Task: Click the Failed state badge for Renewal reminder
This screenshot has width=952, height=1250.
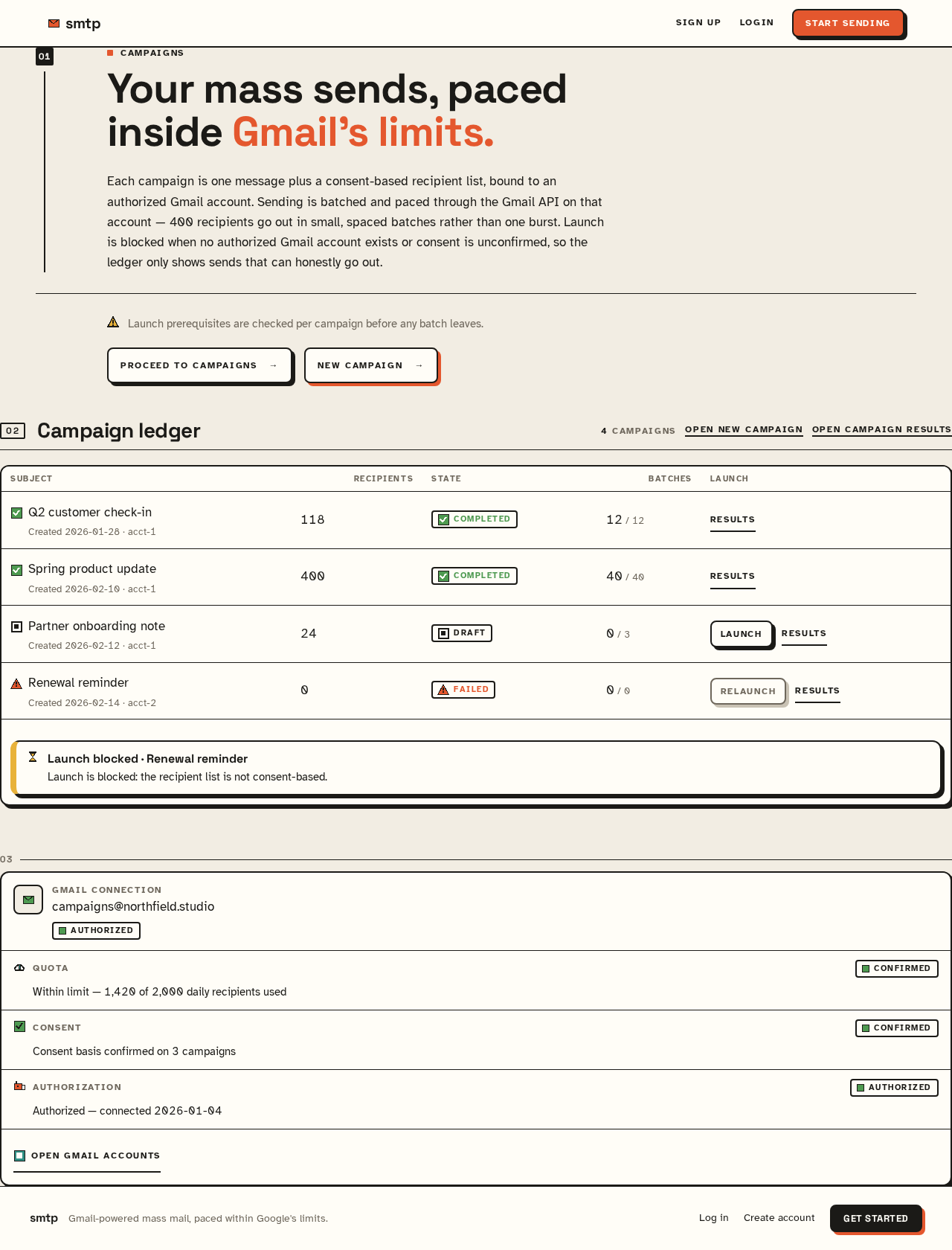Action: pos(463,690)
